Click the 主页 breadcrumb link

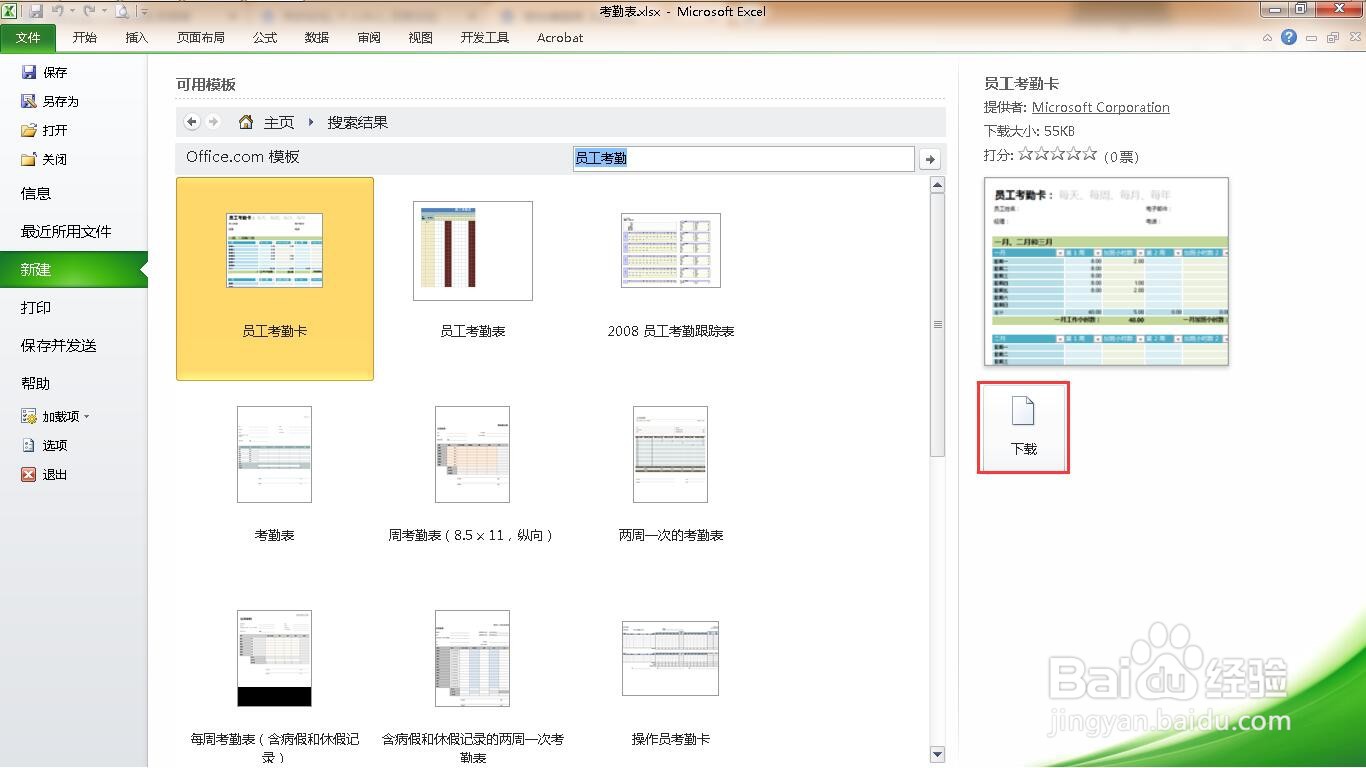click(x=279, y=122)
